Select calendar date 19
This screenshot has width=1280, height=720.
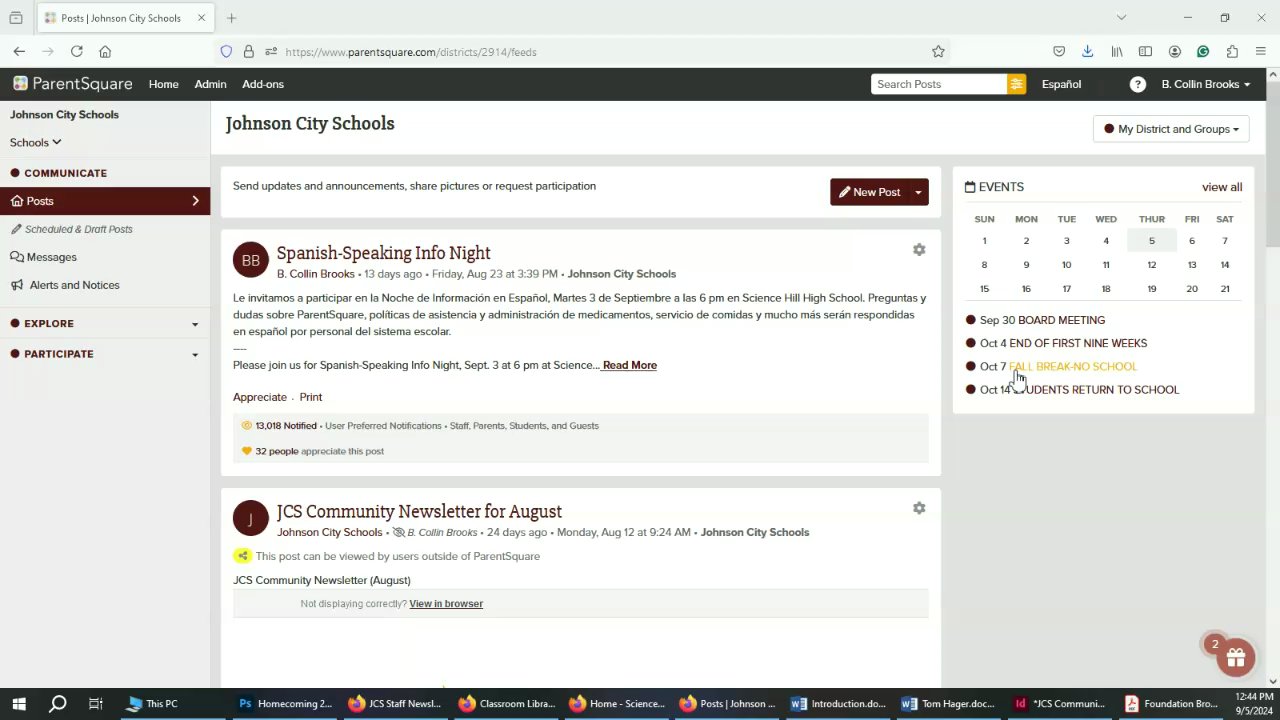tap(1152, 289)
